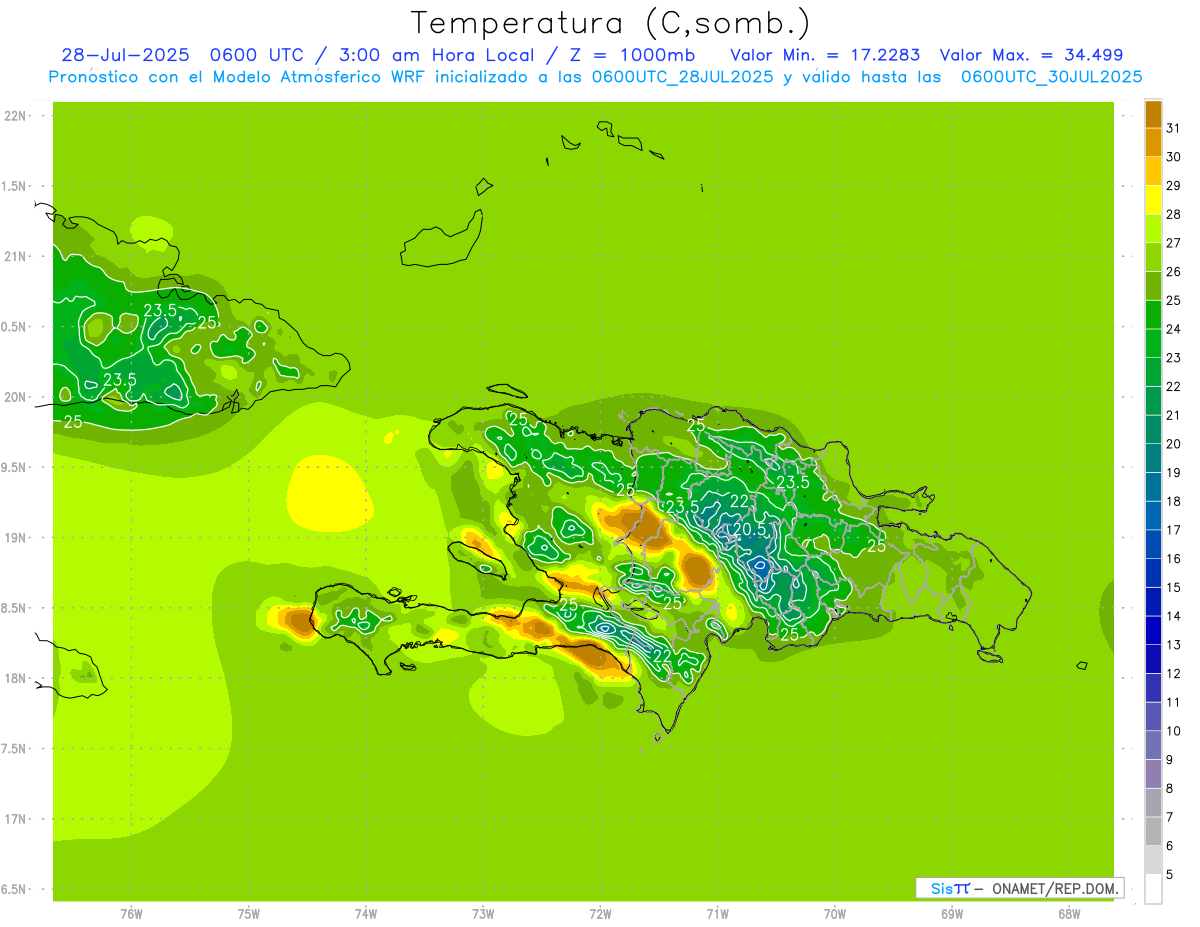Pick the yellow swatch between 28 and 29
The image size is (1200, 927).
(1153, 200)
